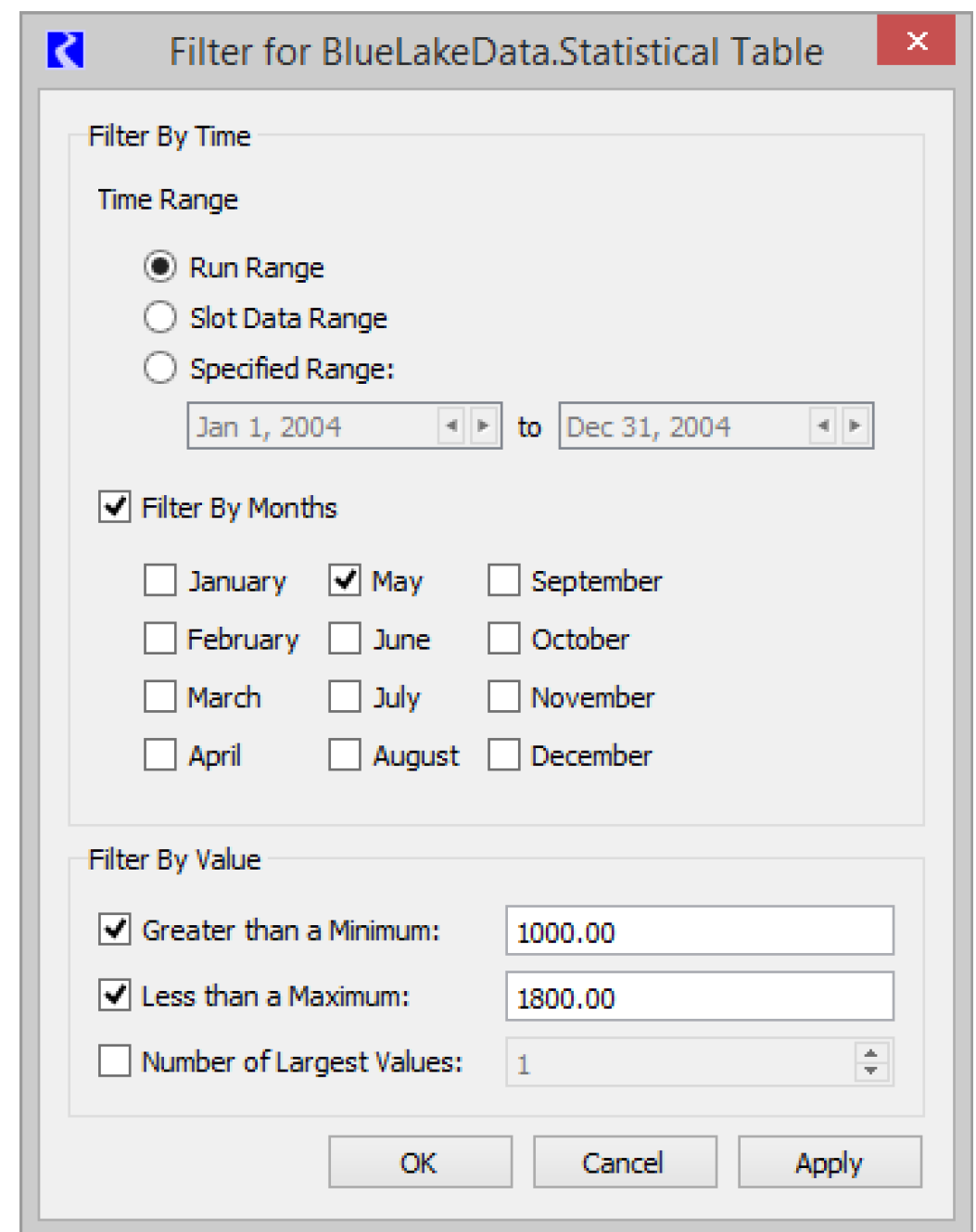The image size is (976, 1232).
Task: Click right arrow on Jan 1, 2004 field
Action: pyautogui.click(x=483, y=426)
